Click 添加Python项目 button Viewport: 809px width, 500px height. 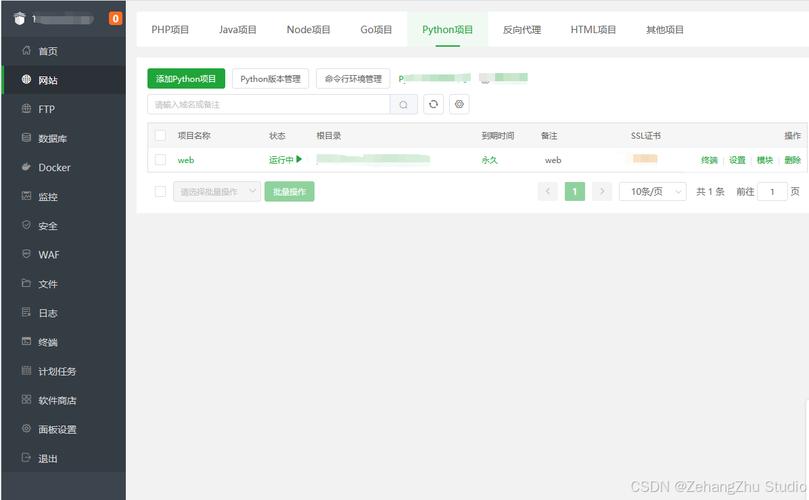(x=186, y=78)
